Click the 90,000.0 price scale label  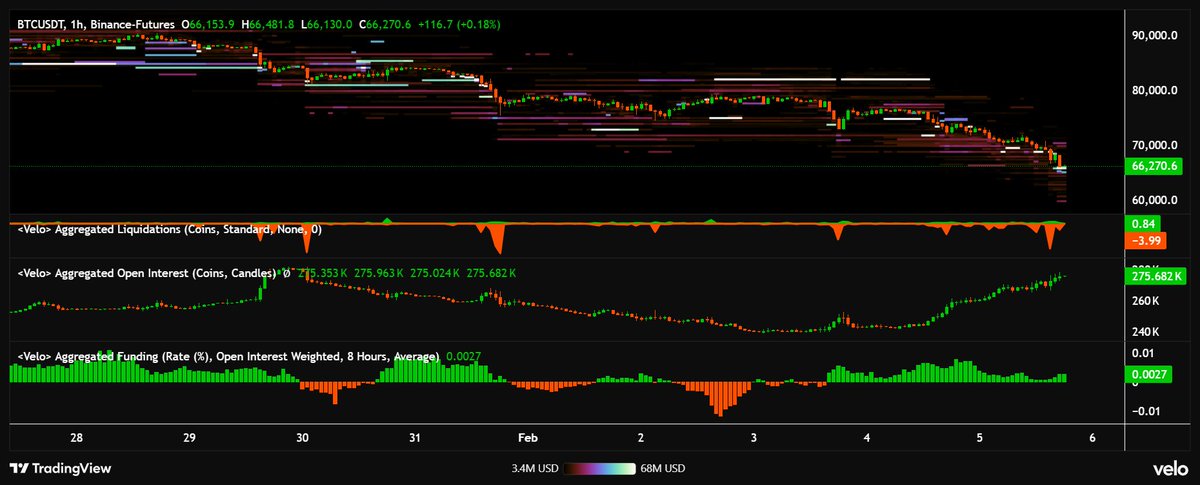1153,35
